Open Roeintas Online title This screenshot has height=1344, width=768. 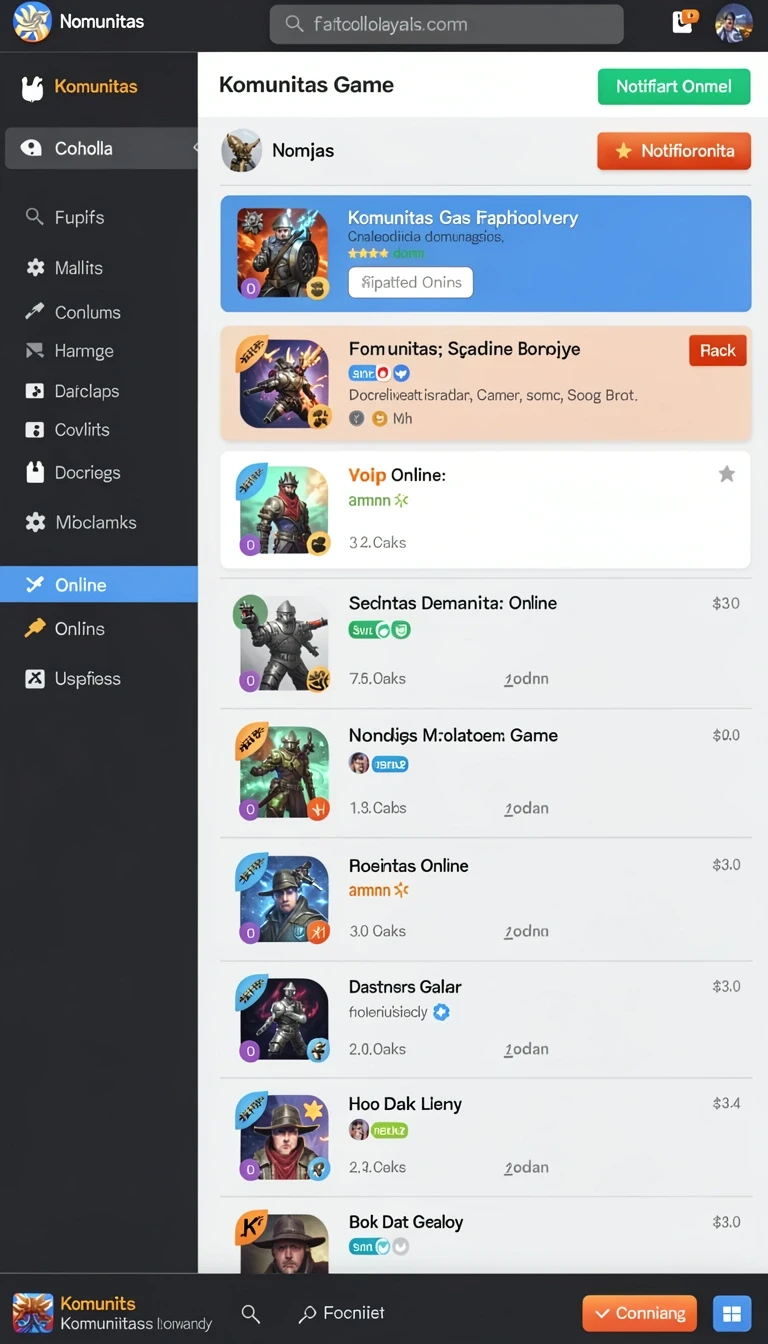click(408, 866)
